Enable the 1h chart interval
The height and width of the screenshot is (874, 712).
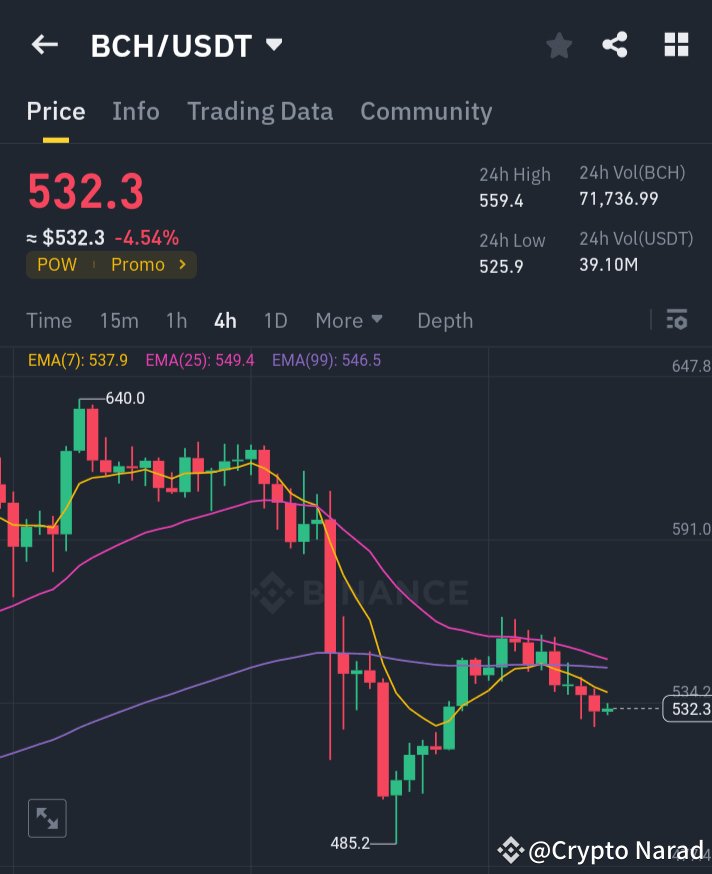176,320
